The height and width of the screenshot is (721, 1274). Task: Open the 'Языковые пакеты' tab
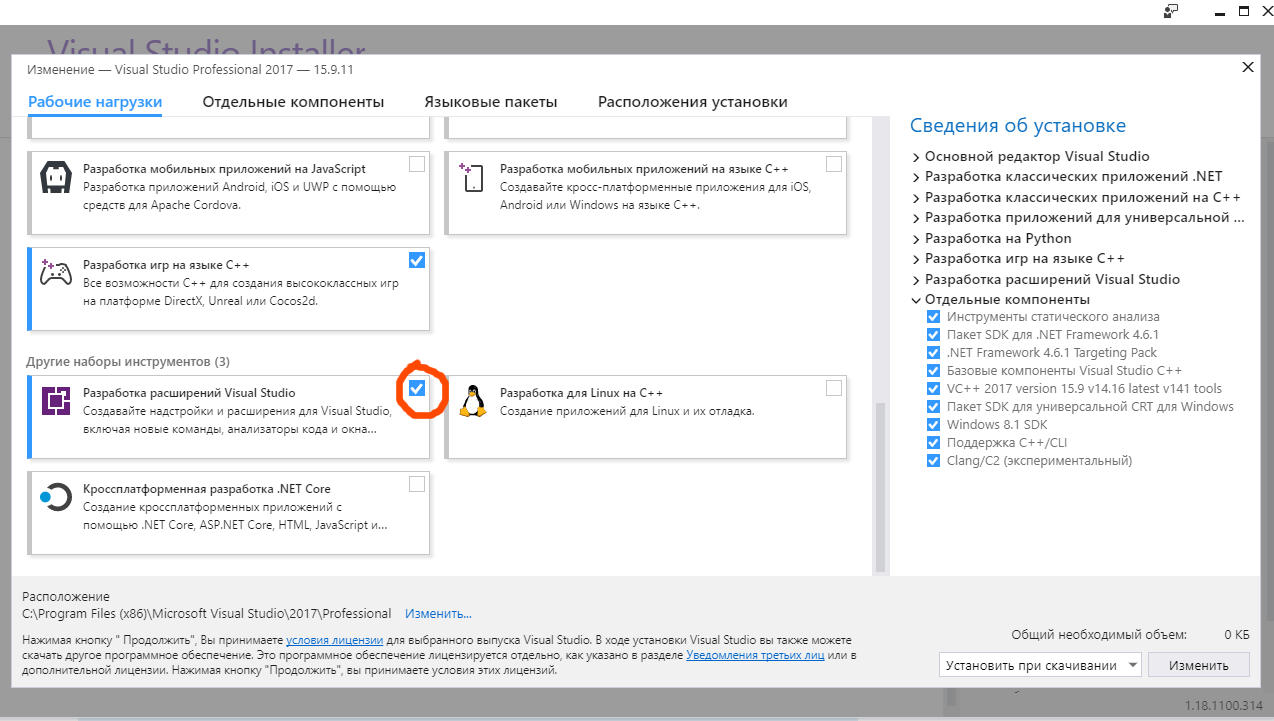click(491, 102)
